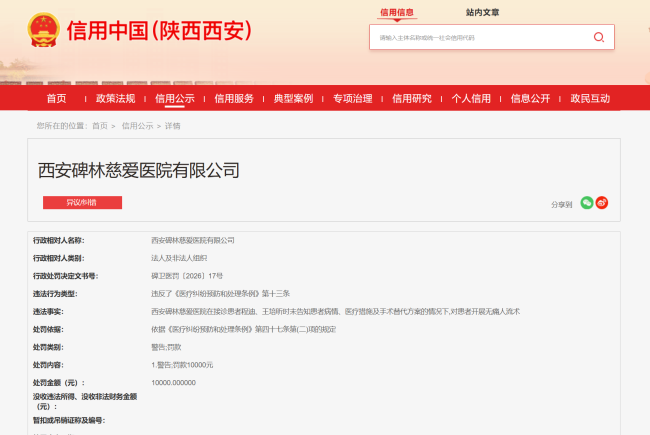
Task: Click the 分享到 label
Action: [561, 204]
